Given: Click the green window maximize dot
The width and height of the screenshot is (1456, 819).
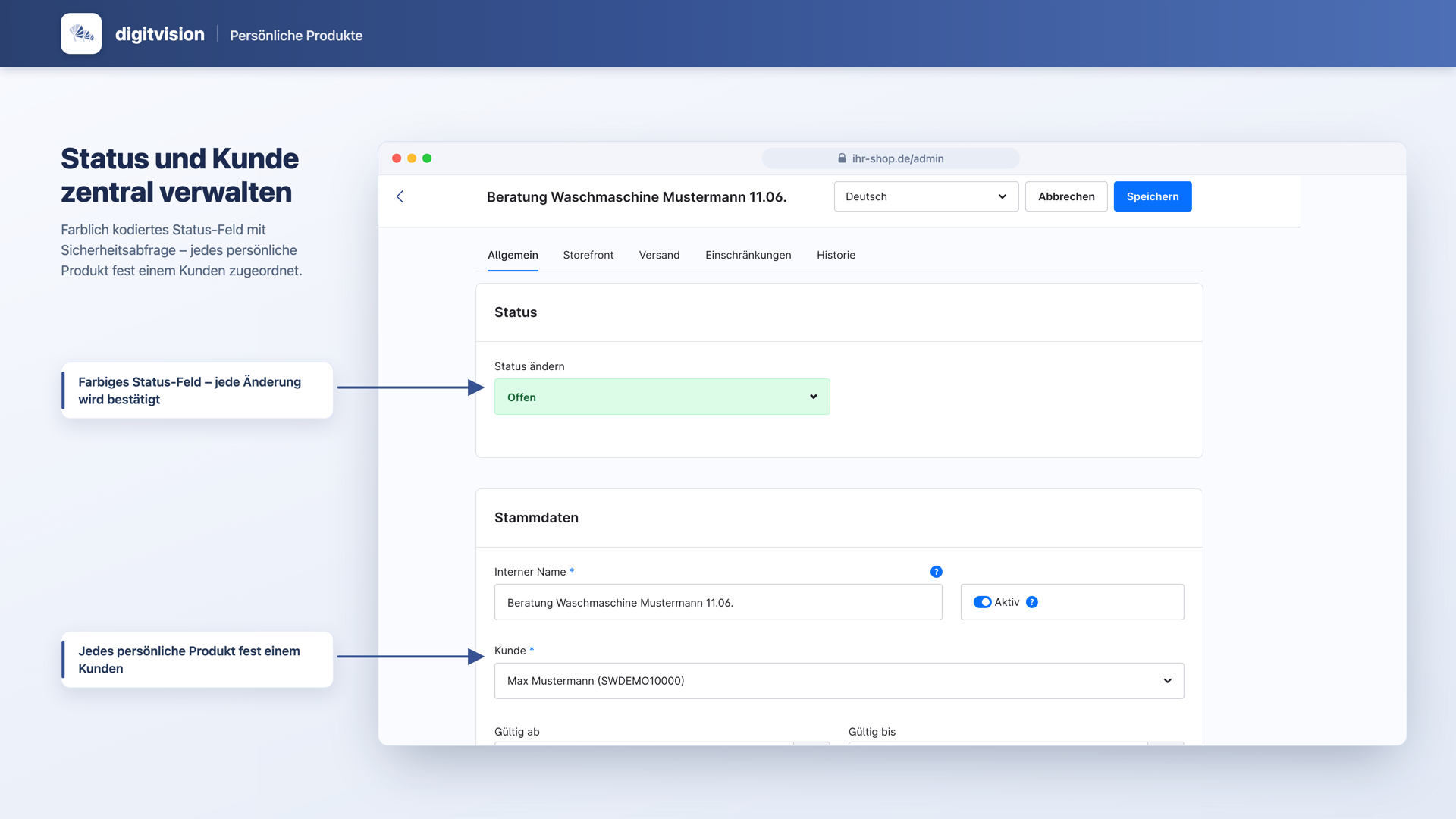Looking at the screenshot, I should pyautogui.click(x=427, y=158).
